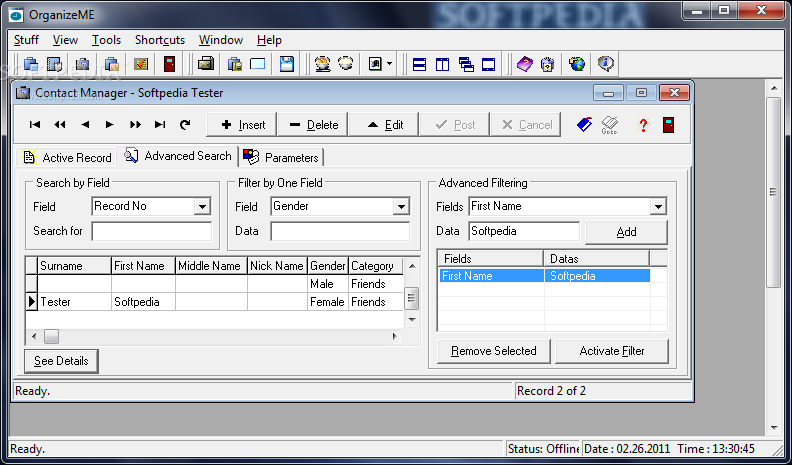
Task: Click the tile horizontally window icon
Action: coord(419,64)
